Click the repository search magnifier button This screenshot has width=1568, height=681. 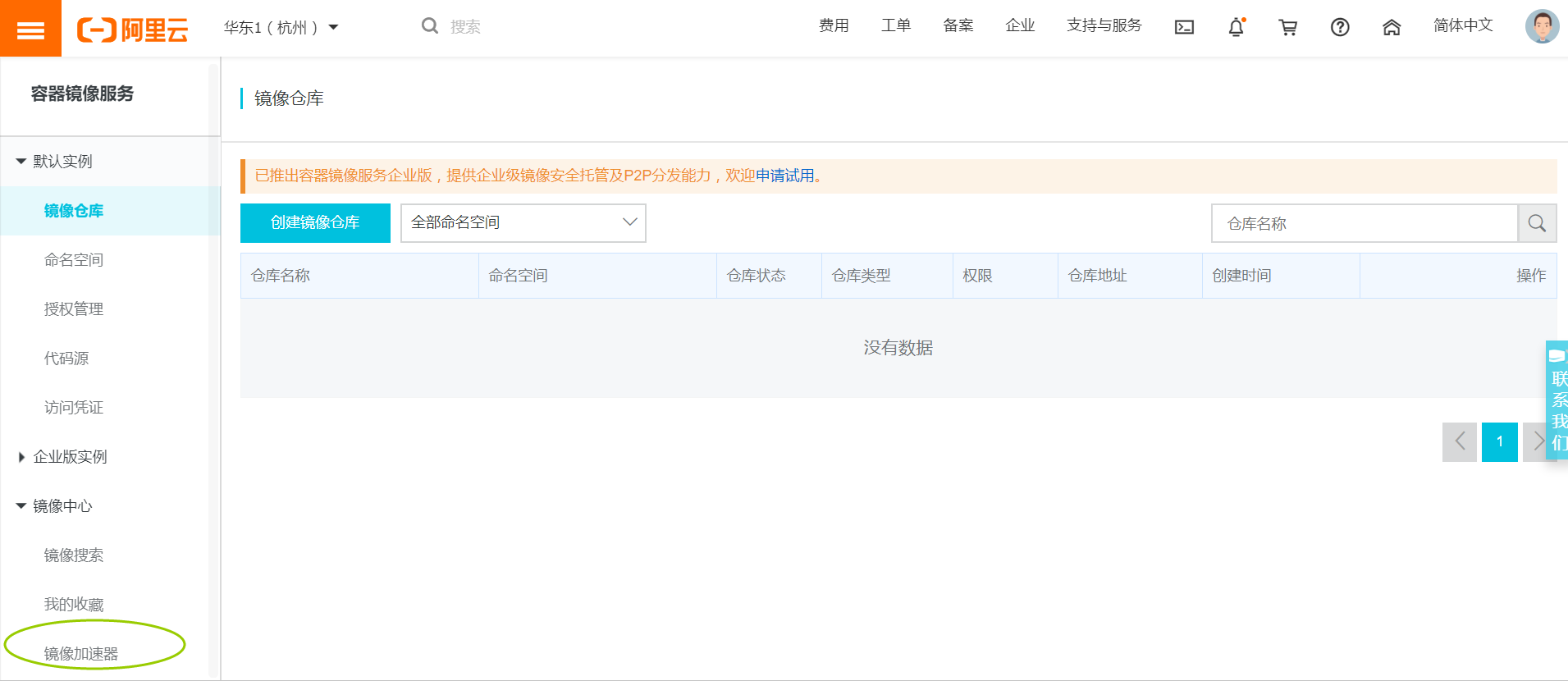(1537, 223)
